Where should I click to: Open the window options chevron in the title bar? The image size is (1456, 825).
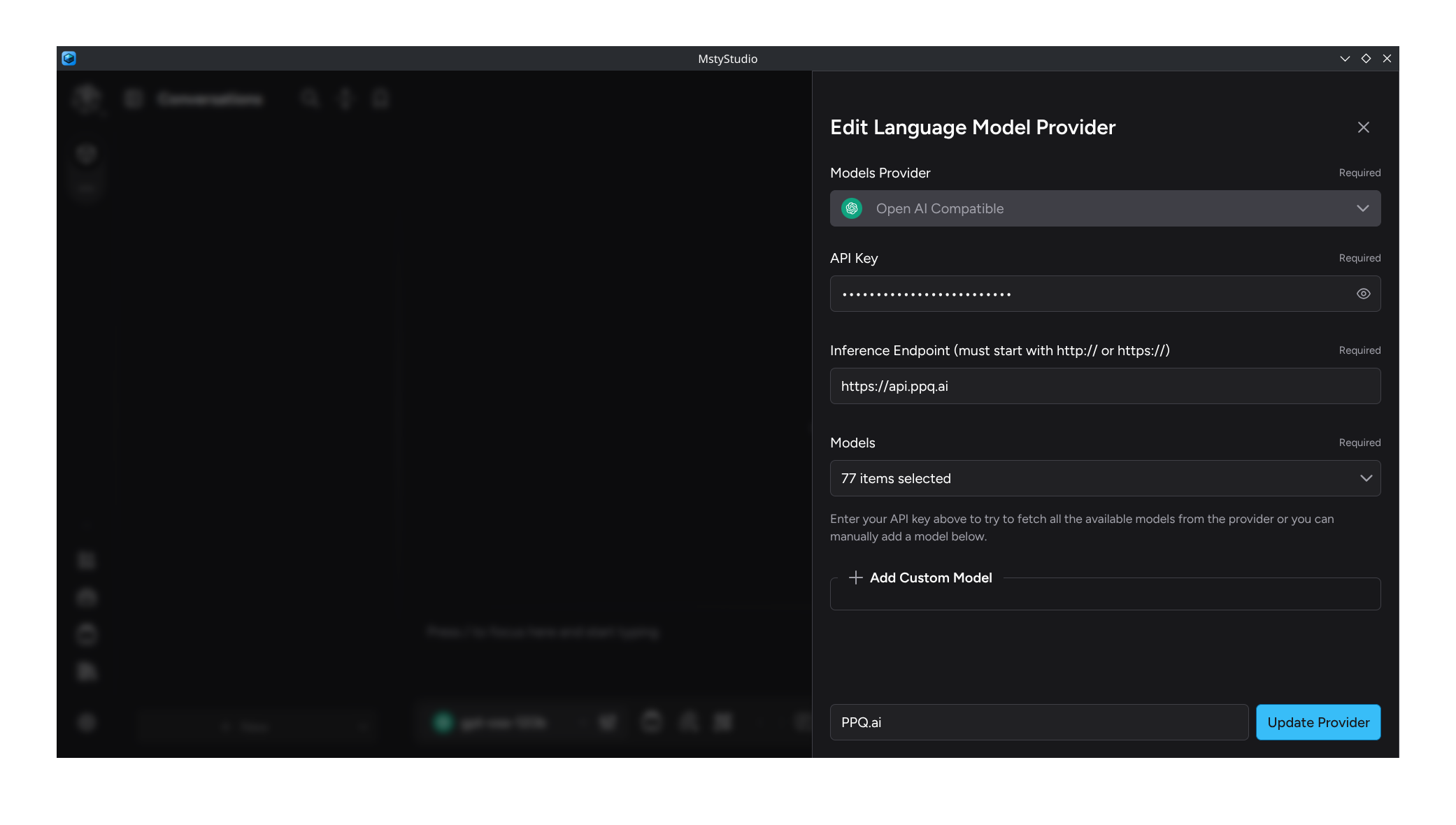point(1345,59)
